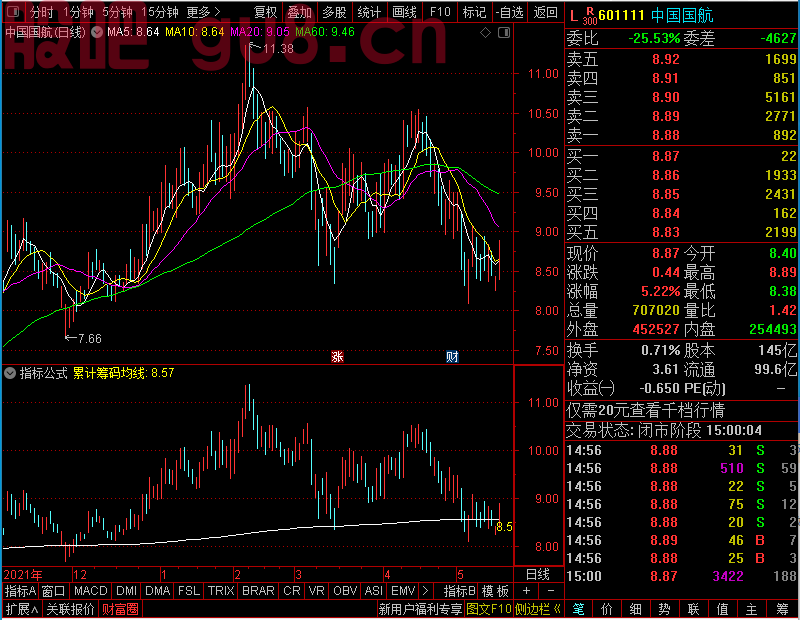Expand the 扩展 panel at bottom left
The image size is (800, 620).
22,609
